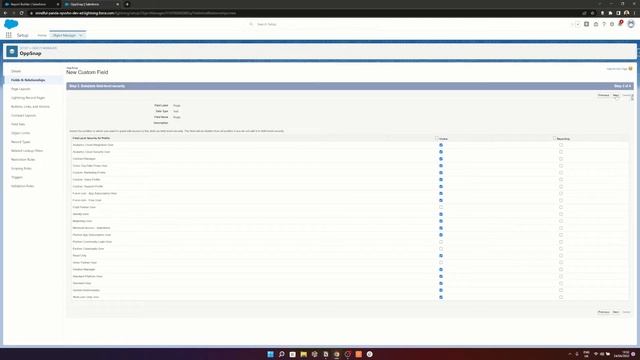Click the top Next button
This screenshot has width=640, height=360.
616,96
